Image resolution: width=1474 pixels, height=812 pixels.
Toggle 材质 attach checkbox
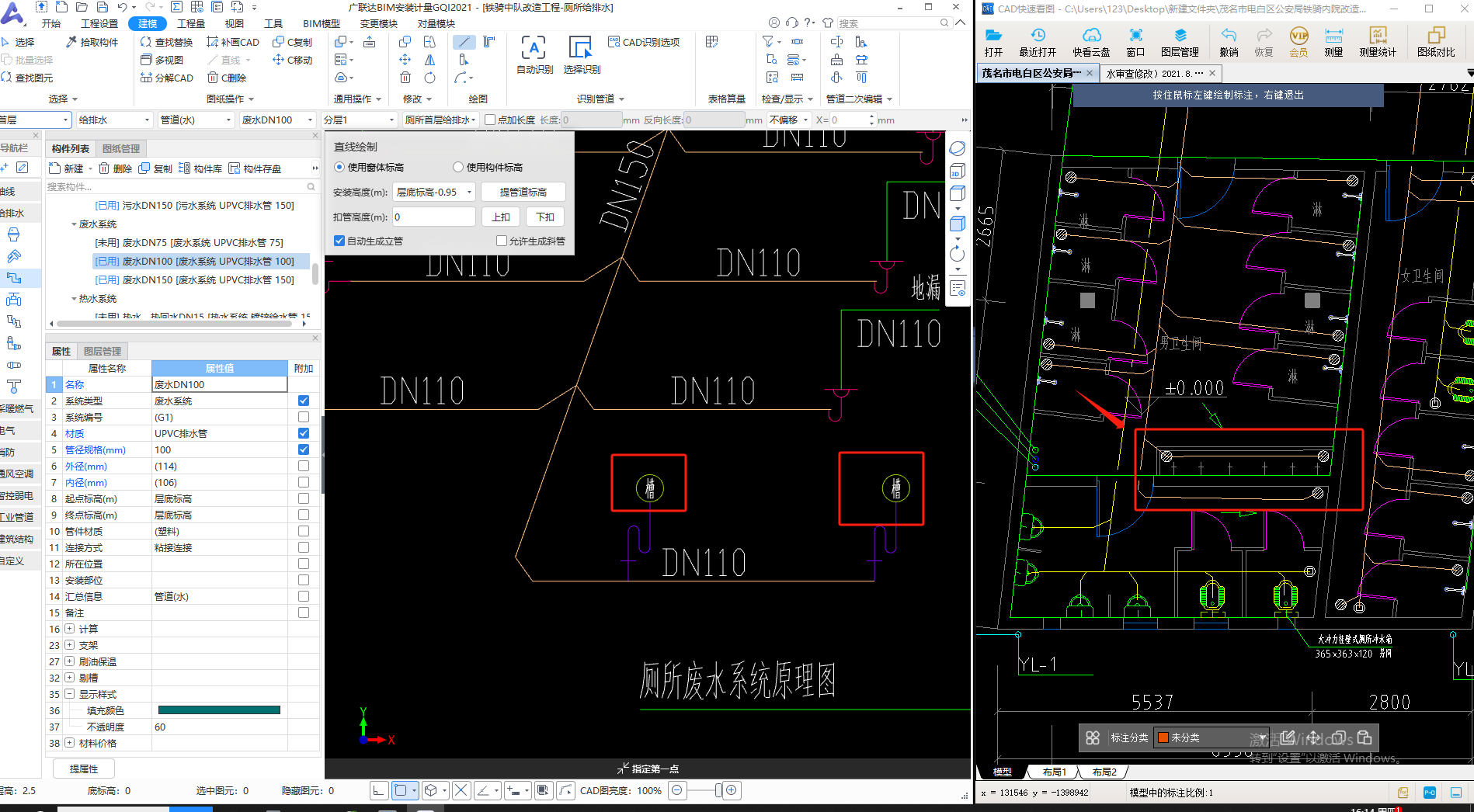(304, 433)
